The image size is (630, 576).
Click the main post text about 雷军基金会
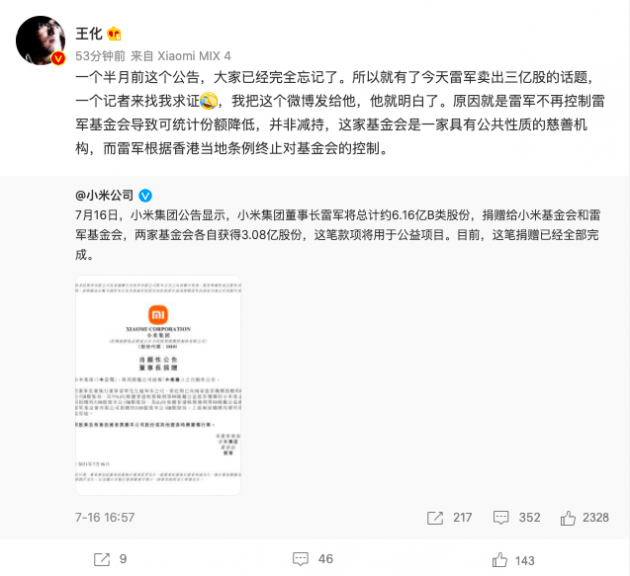tap(340, 113)
